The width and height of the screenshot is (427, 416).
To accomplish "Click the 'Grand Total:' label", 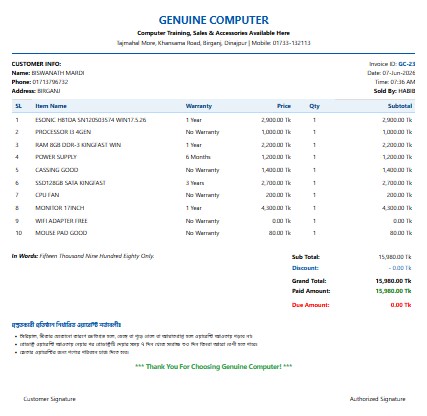I will [309, 281].
